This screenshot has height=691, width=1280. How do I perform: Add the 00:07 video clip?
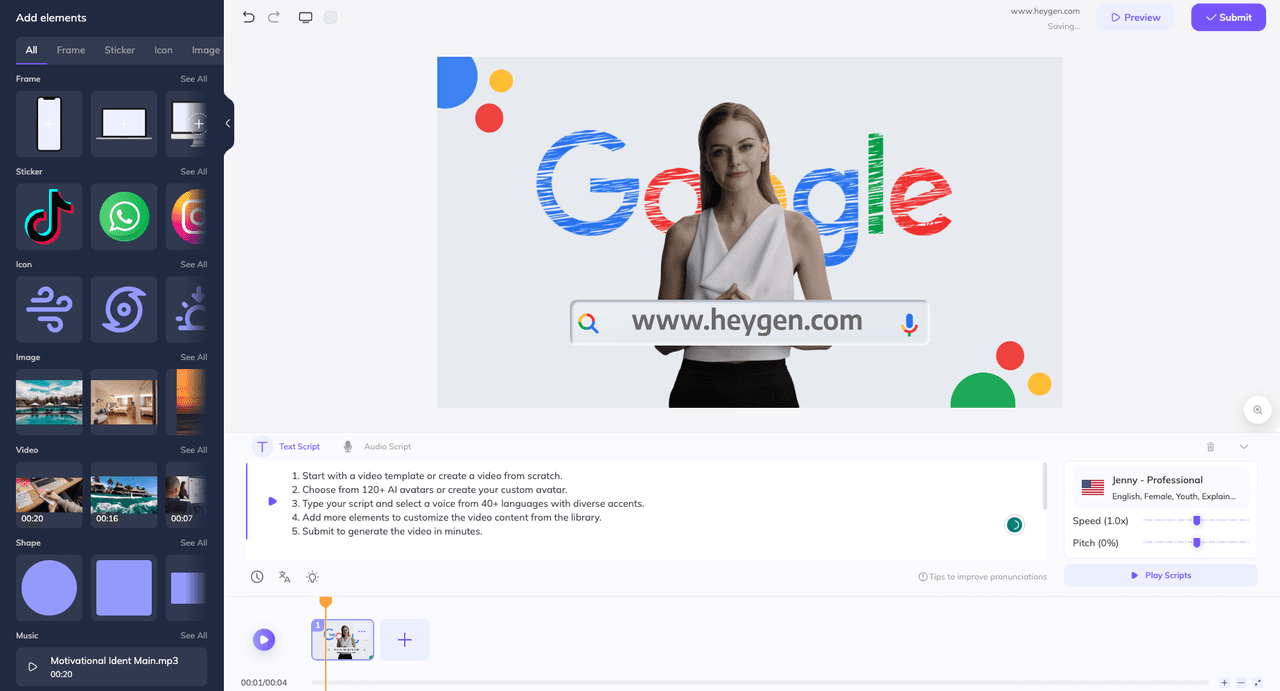click(x=187, y=495)
